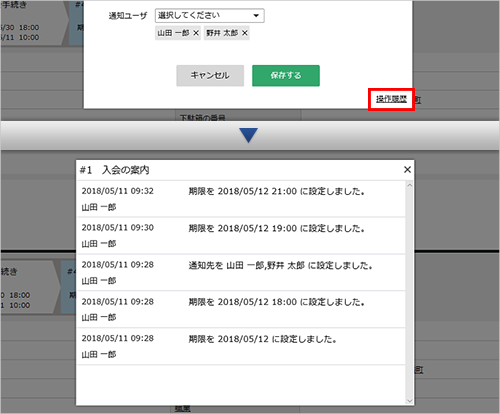Click the キャンセル button
Screen dimensions: 500x414
click(210, 76)
